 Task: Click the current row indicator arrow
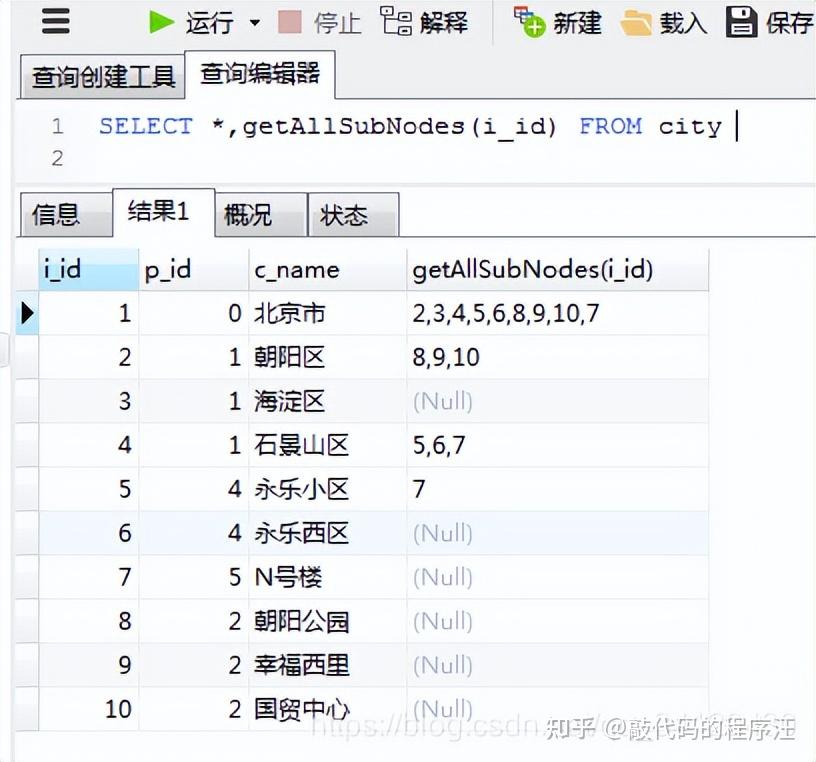(27, 311)
